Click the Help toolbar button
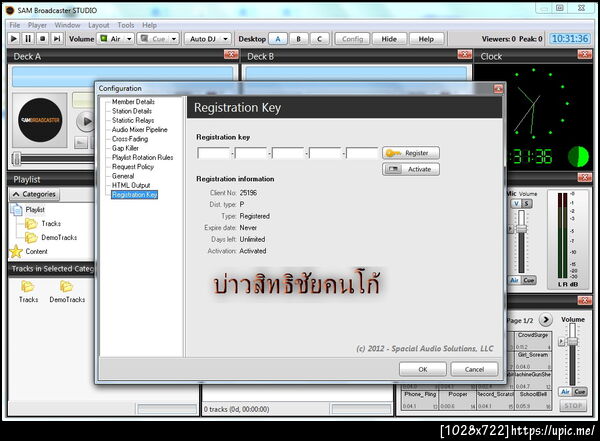The image size is (600, 441). (426, 39)
